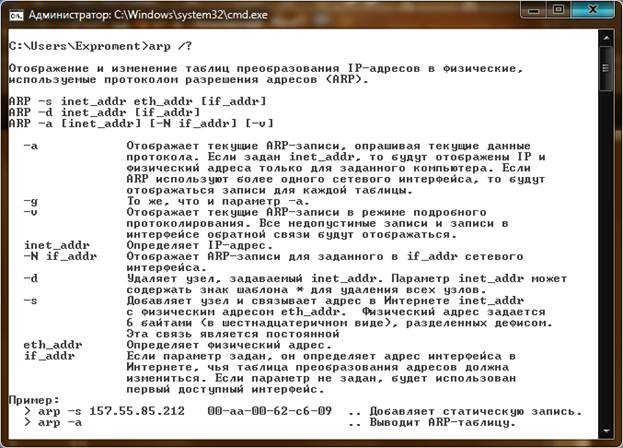Click the vertical scrollbar thumb
This screenshot has width=623, height=448.
pos(606,68)
